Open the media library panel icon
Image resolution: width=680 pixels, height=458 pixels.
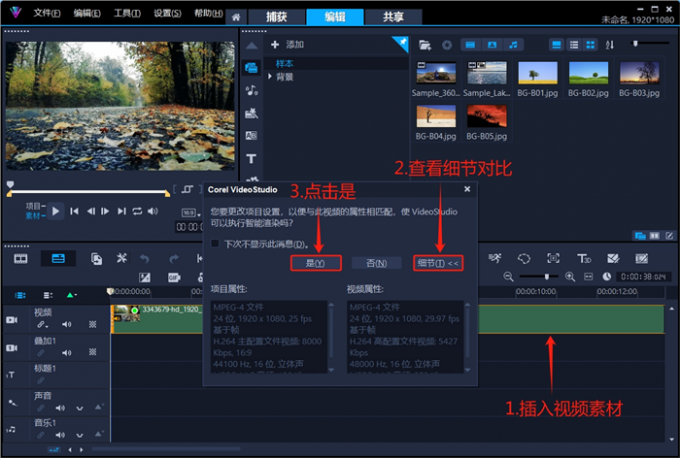point(252,68)
